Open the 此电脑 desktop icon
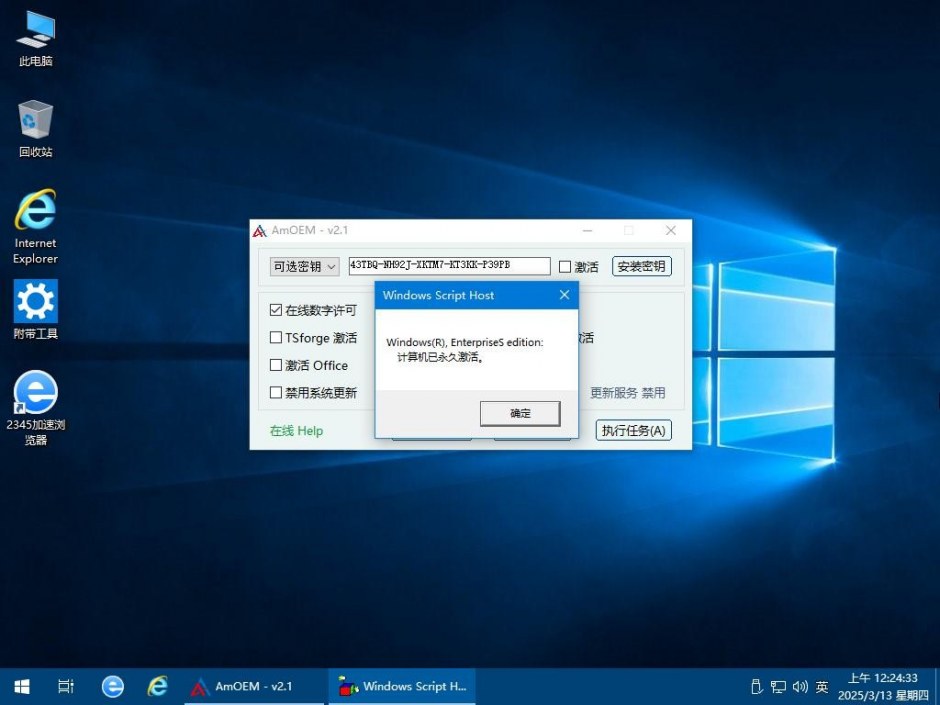The image size is (940, 705). pyautogui.click(x=35, y=37)
